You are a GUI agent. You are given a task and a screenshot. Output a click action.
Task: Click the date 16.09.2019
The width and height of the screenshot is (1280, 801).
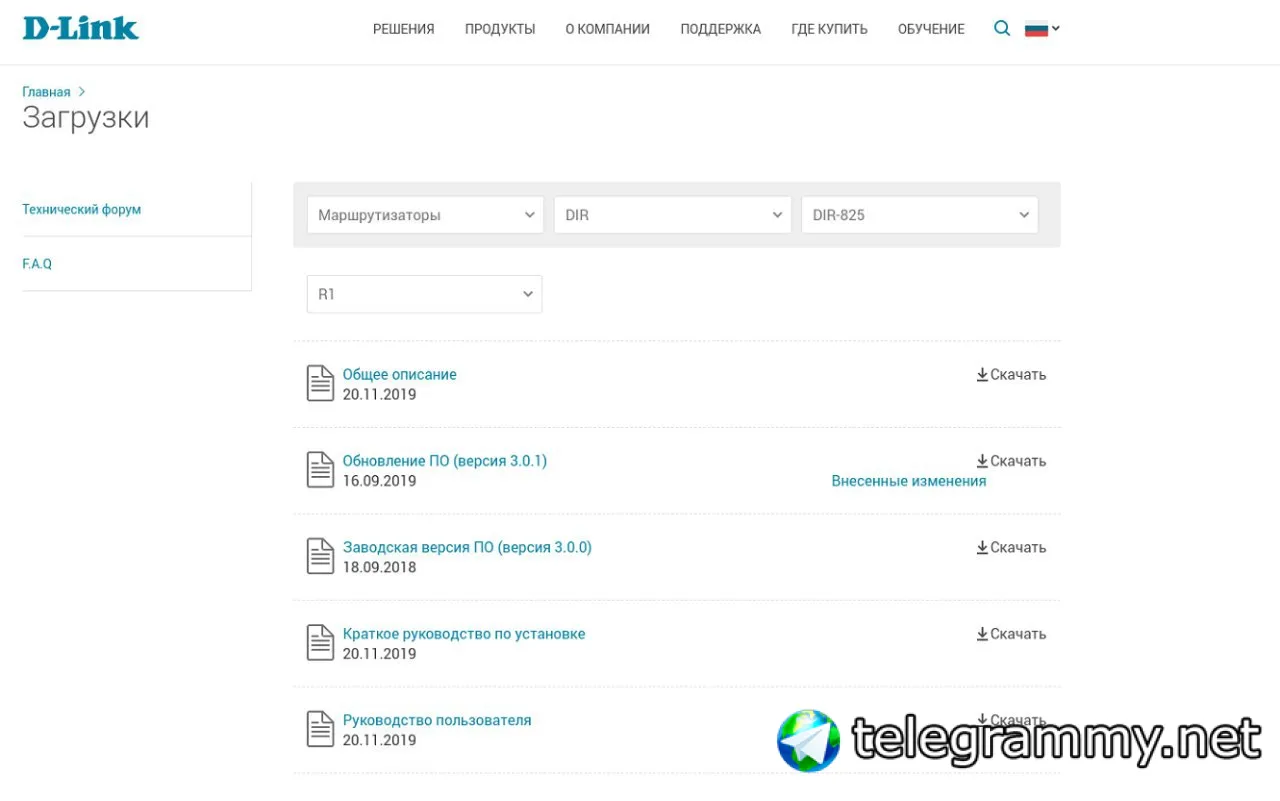(x=380, y=481)
